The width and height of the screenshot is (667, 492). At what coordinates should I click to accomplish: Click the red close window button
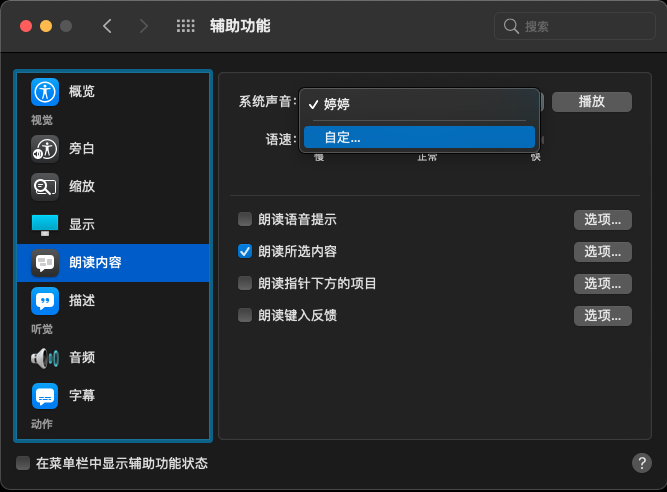(x=26, y=26)
